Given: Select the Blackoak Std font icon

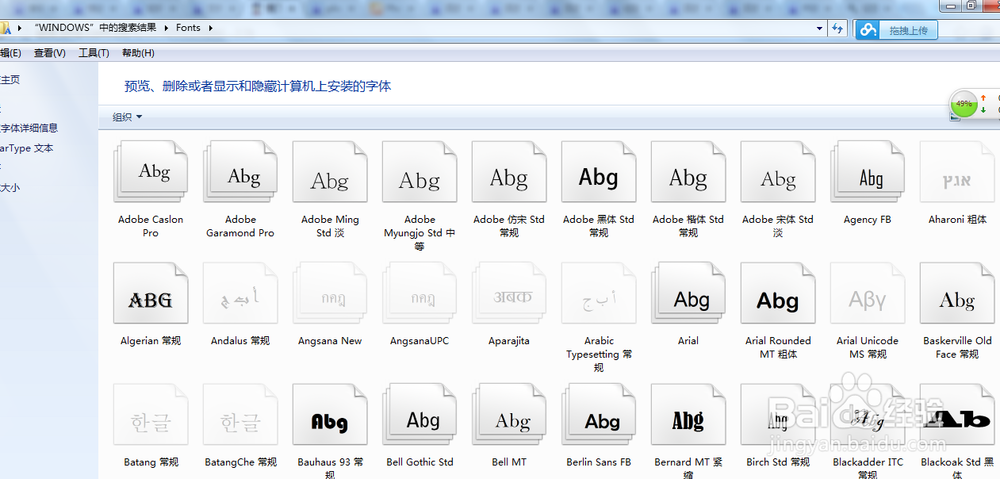Looking at the screenshot, I should pyautogui.click(x=957, y=414).
